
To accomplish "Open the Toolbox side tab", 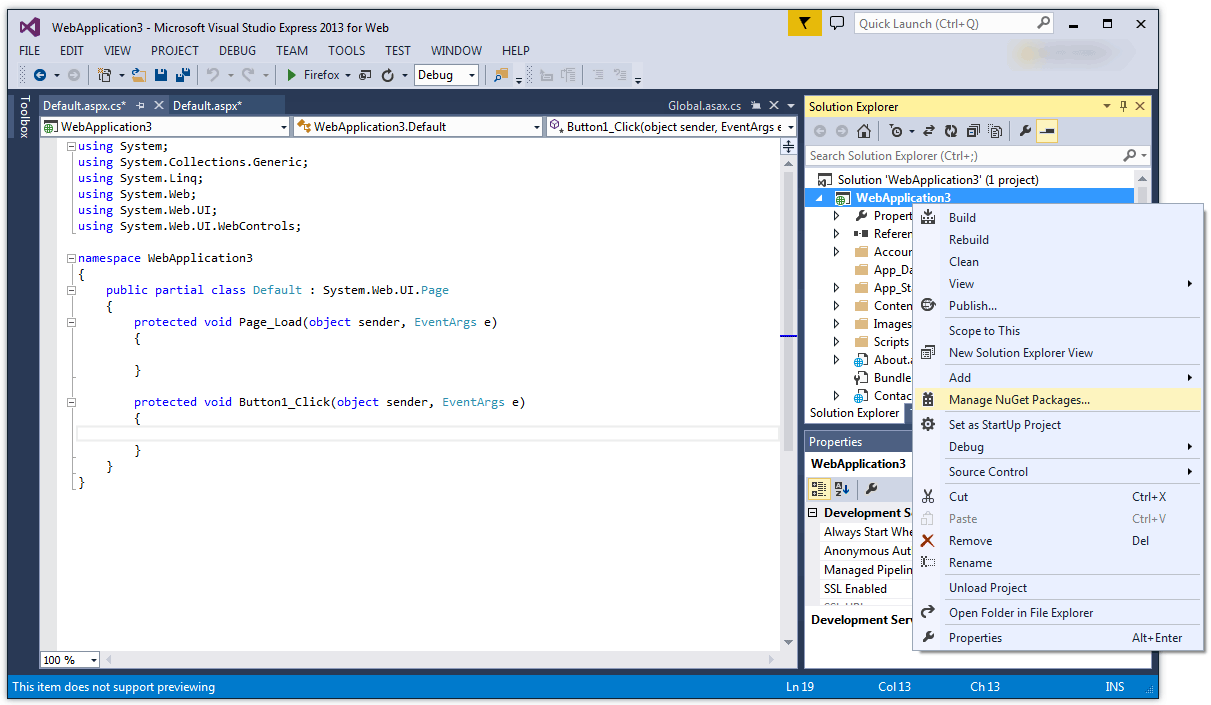I will (x=24, y=117).
